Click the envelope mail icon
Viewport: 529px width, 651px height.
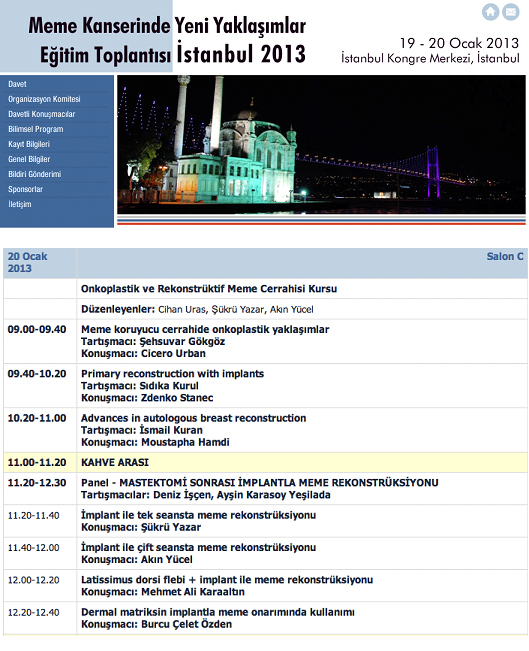[511, 12]
